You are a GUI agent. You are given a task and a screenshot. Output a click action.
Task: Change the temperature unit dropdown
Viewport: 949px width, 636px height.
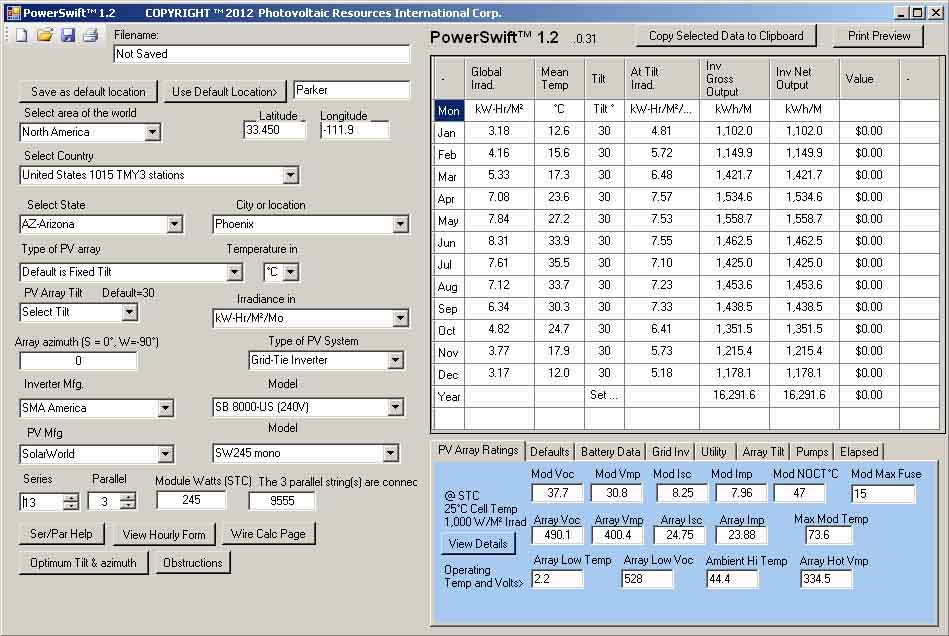pyautogui.click(x=291, y=272)
